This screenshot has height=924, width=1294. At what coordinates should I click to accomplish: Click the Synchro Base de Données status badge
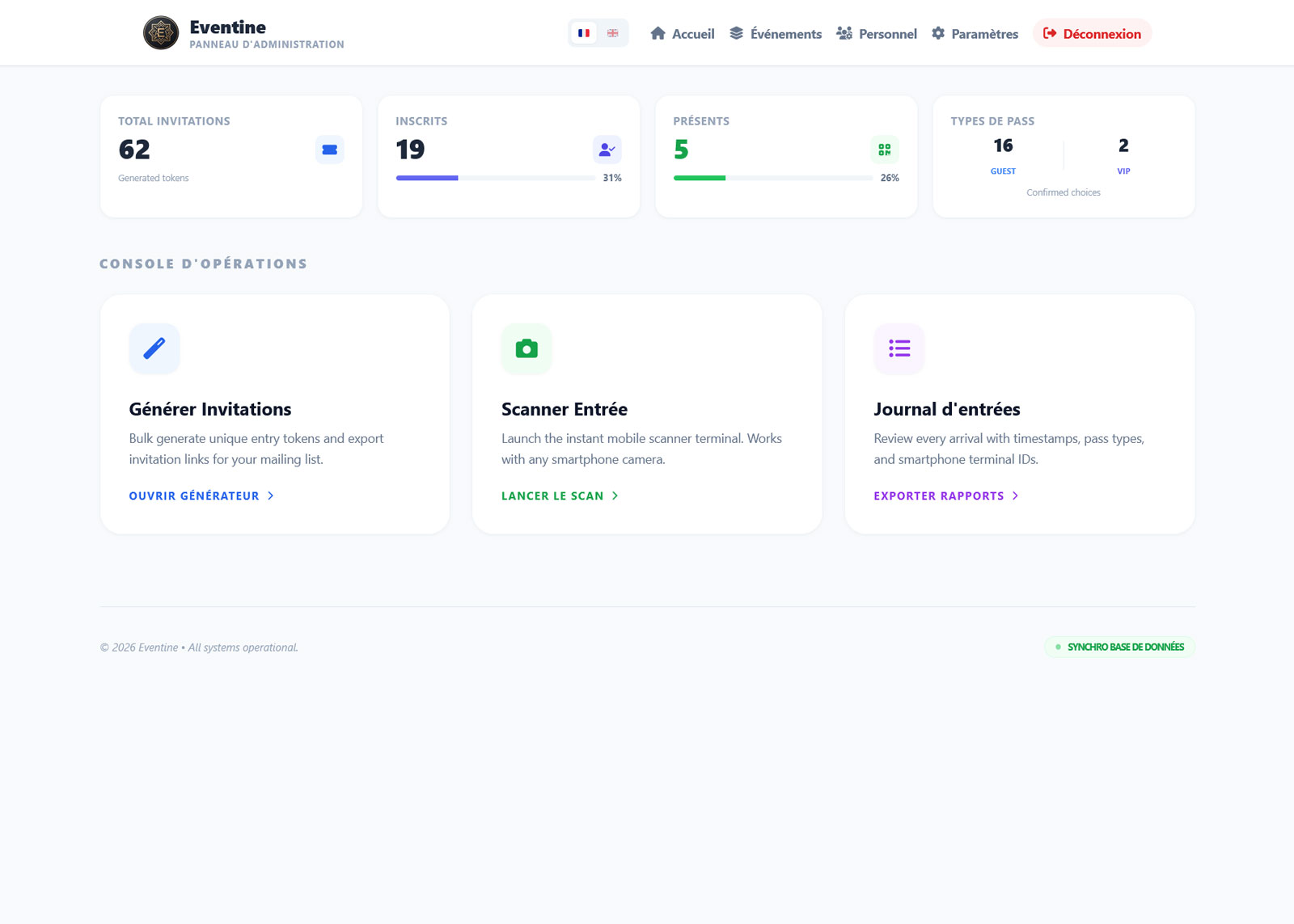pos(1119,647)
